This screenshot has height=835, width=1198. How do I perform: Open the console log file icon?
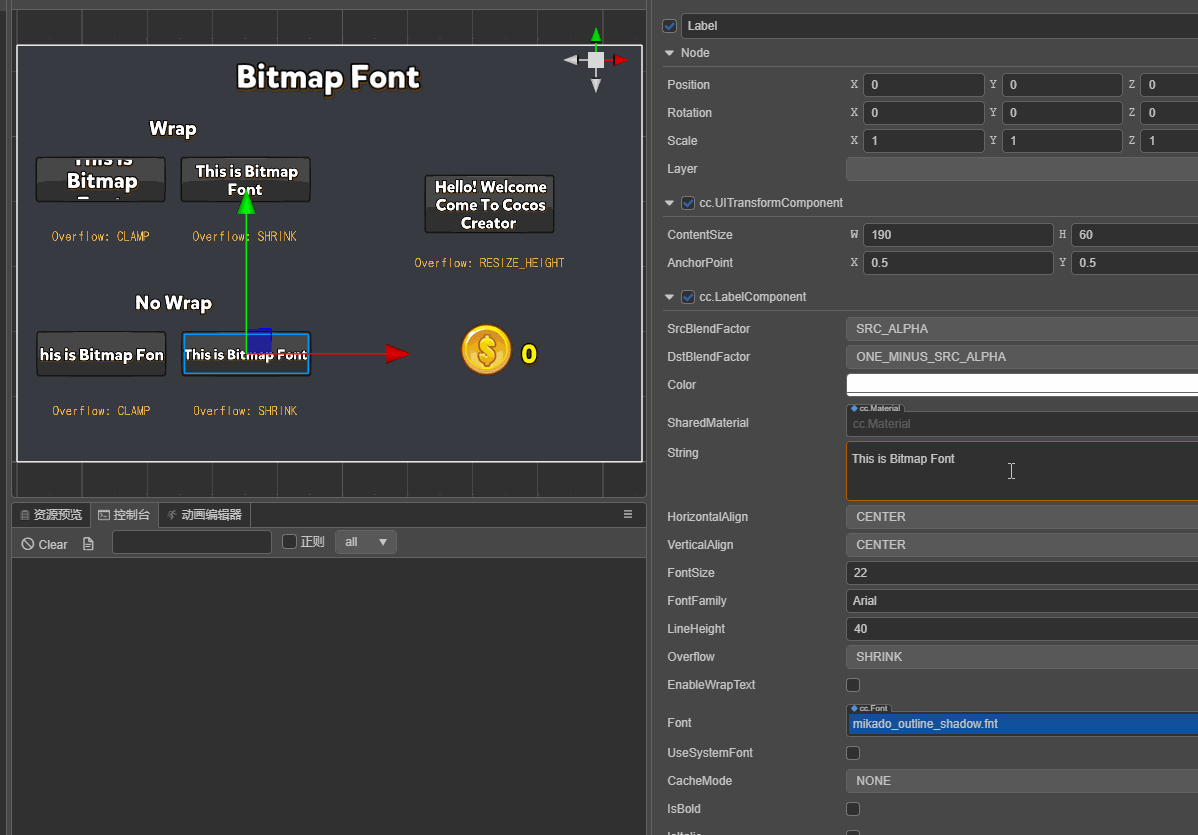click(x=89, y=544)
